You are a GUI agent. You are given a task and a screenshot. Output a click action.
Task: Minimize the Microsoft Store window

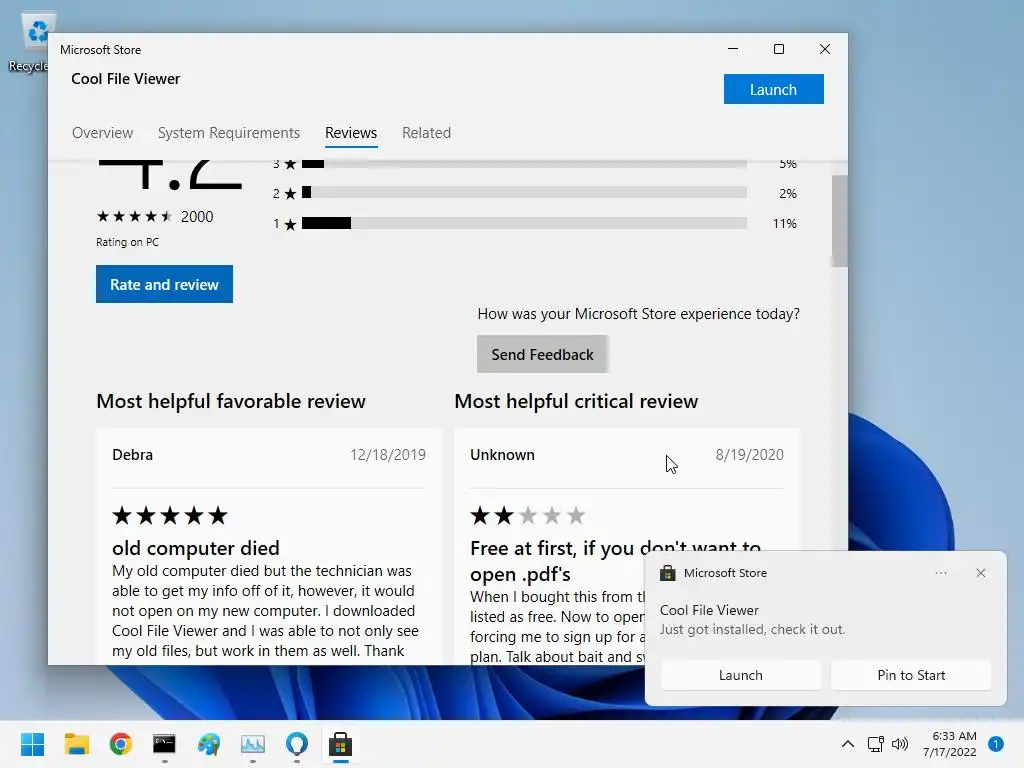click(x=733, y=49)
